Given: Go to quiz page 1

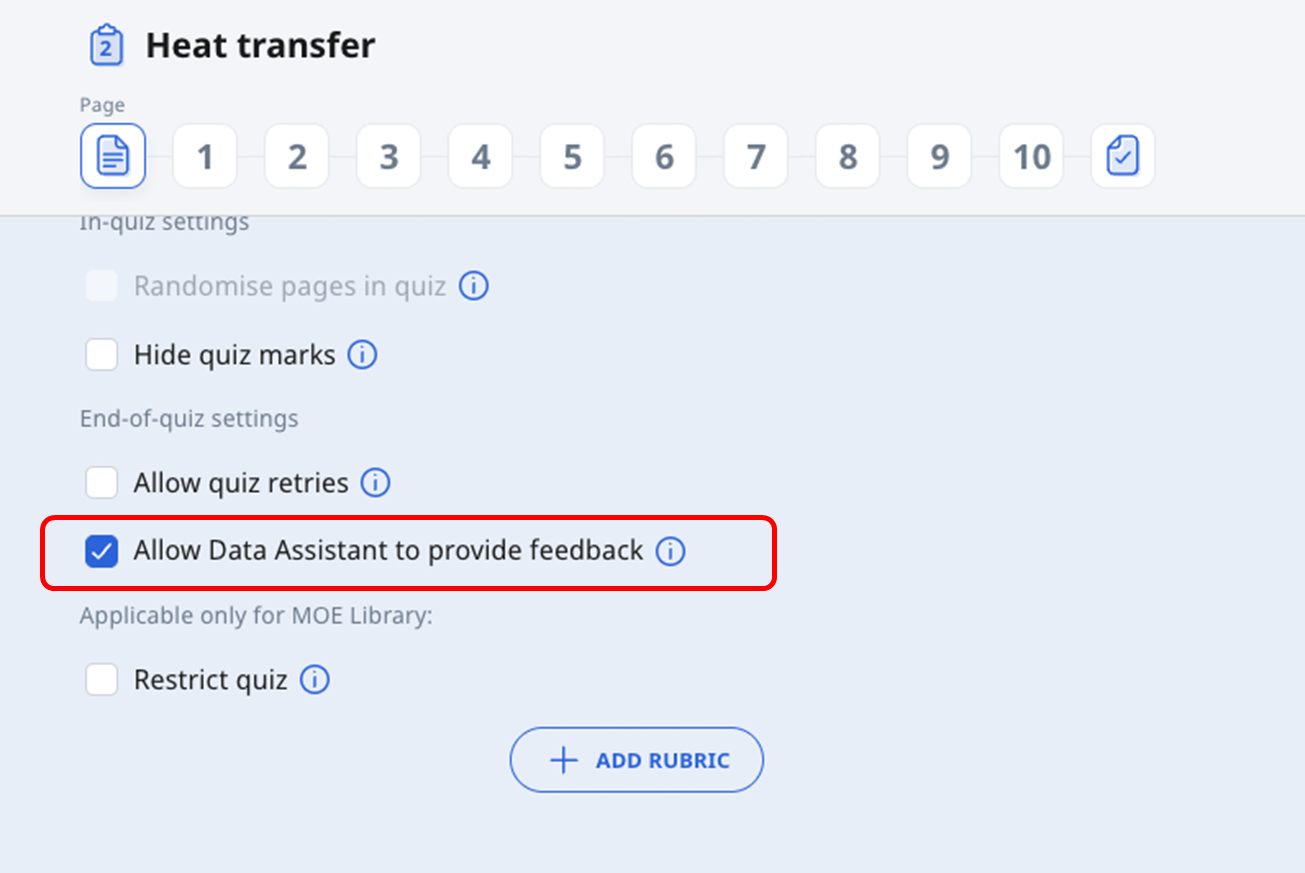Looking at the screenshot, I should (x=205, y=156).
